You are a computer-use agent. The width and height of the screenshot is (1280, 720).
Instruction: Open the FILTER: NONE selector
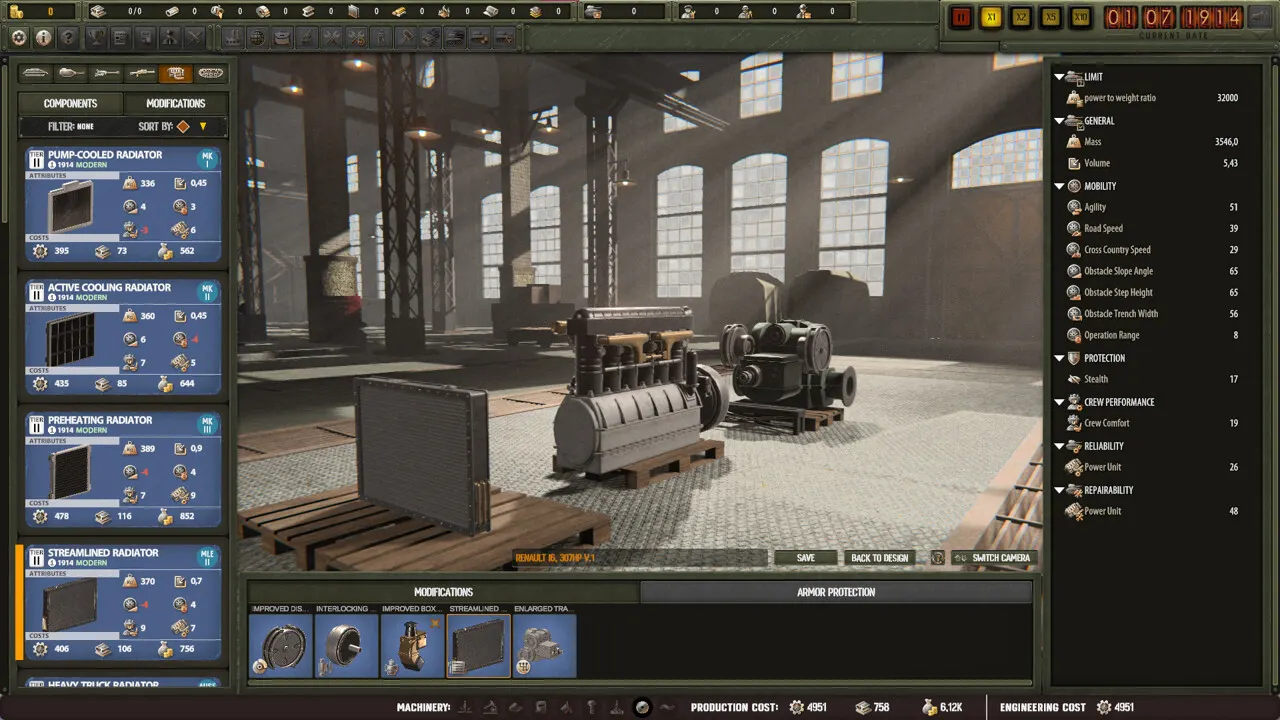point(71,127)
